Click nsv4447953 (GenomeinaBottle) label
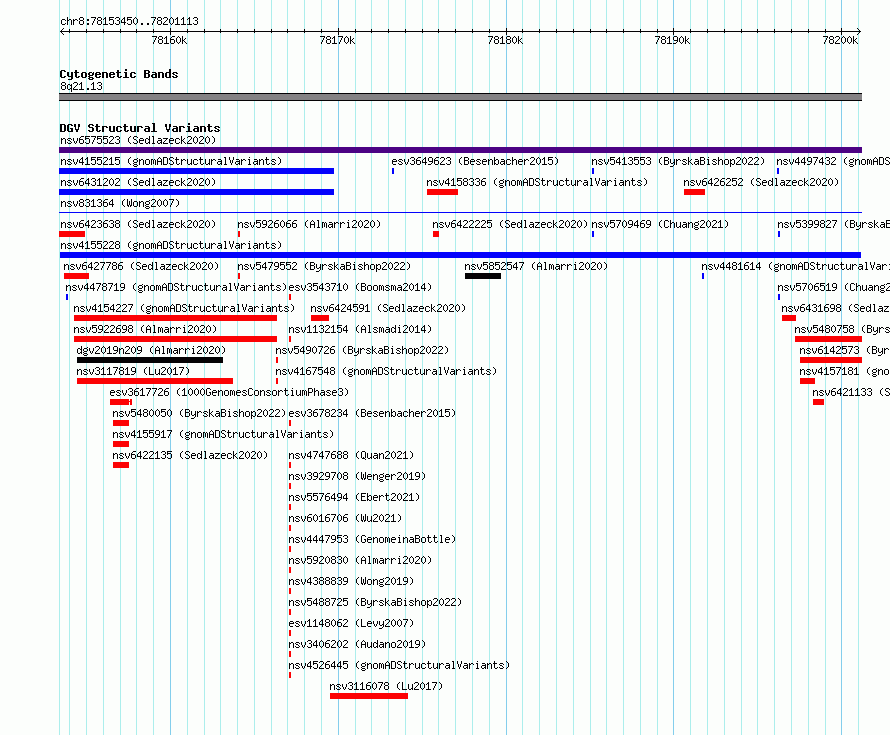The image size is (890, 735). [x=372, y=539]
